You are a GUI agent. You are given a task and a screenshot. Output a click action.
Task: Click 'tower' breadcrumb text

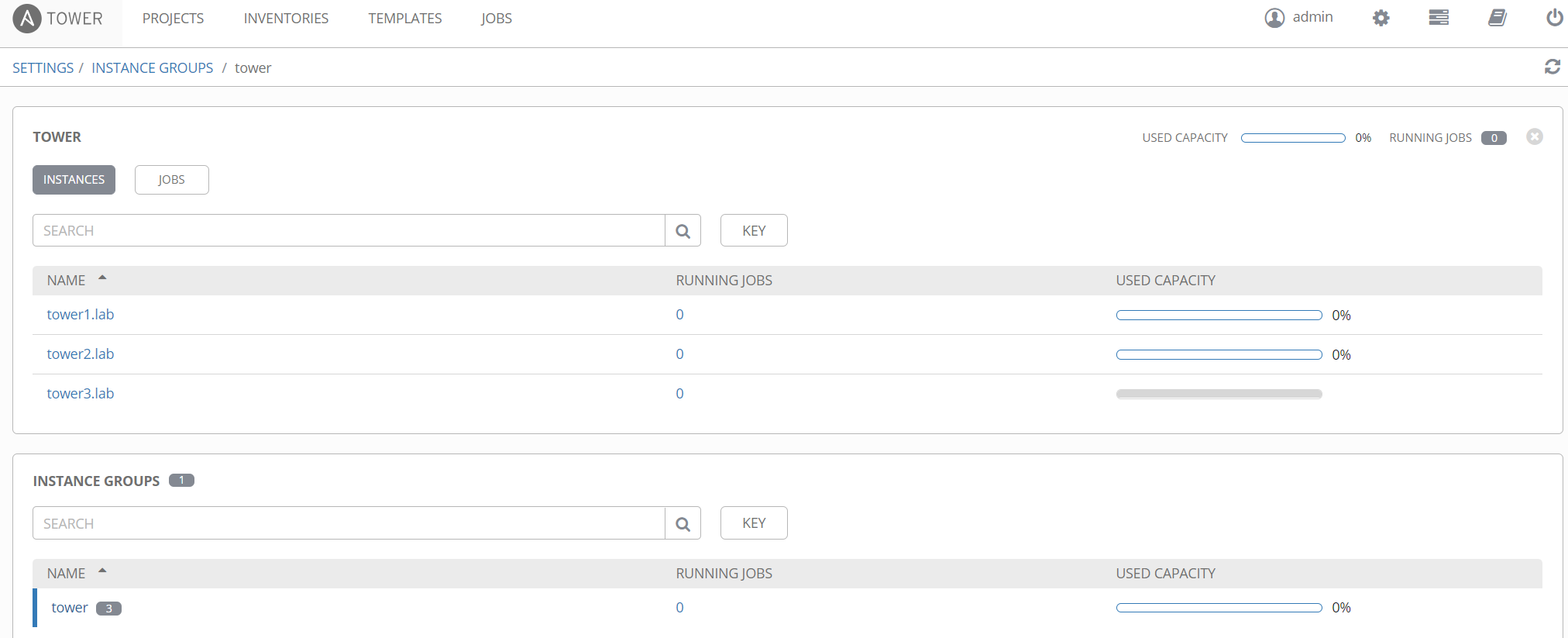(x=253, y=68)
